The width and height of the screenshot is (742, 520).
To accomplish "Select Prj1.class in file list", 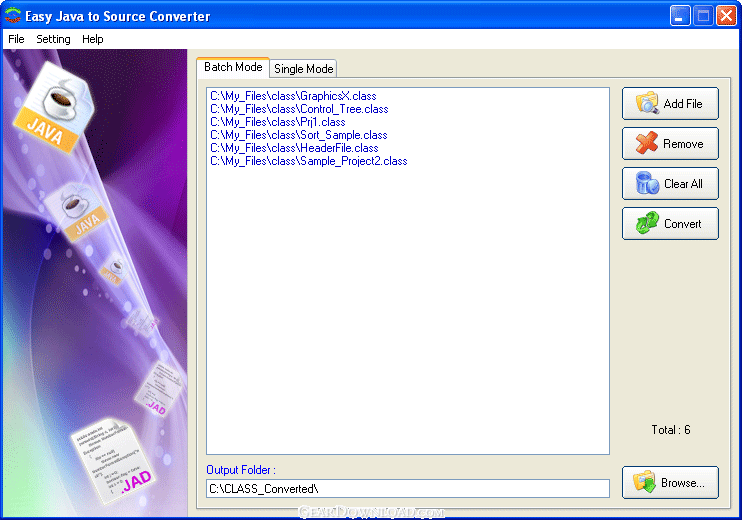I will pos(278,122).
